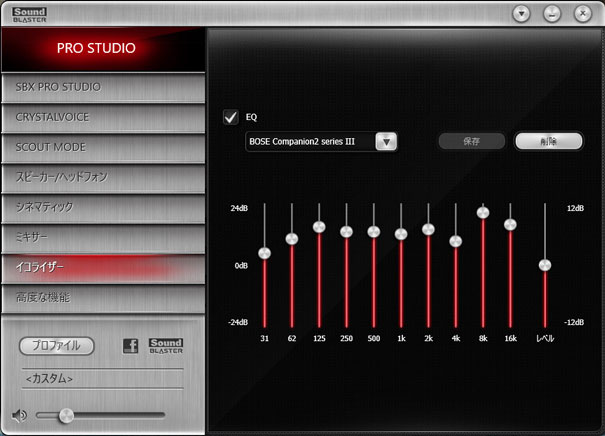The width and height of the screenshot is (605, 436).
Task: Click the 4k band slider knob
Action: coord(456,241)
